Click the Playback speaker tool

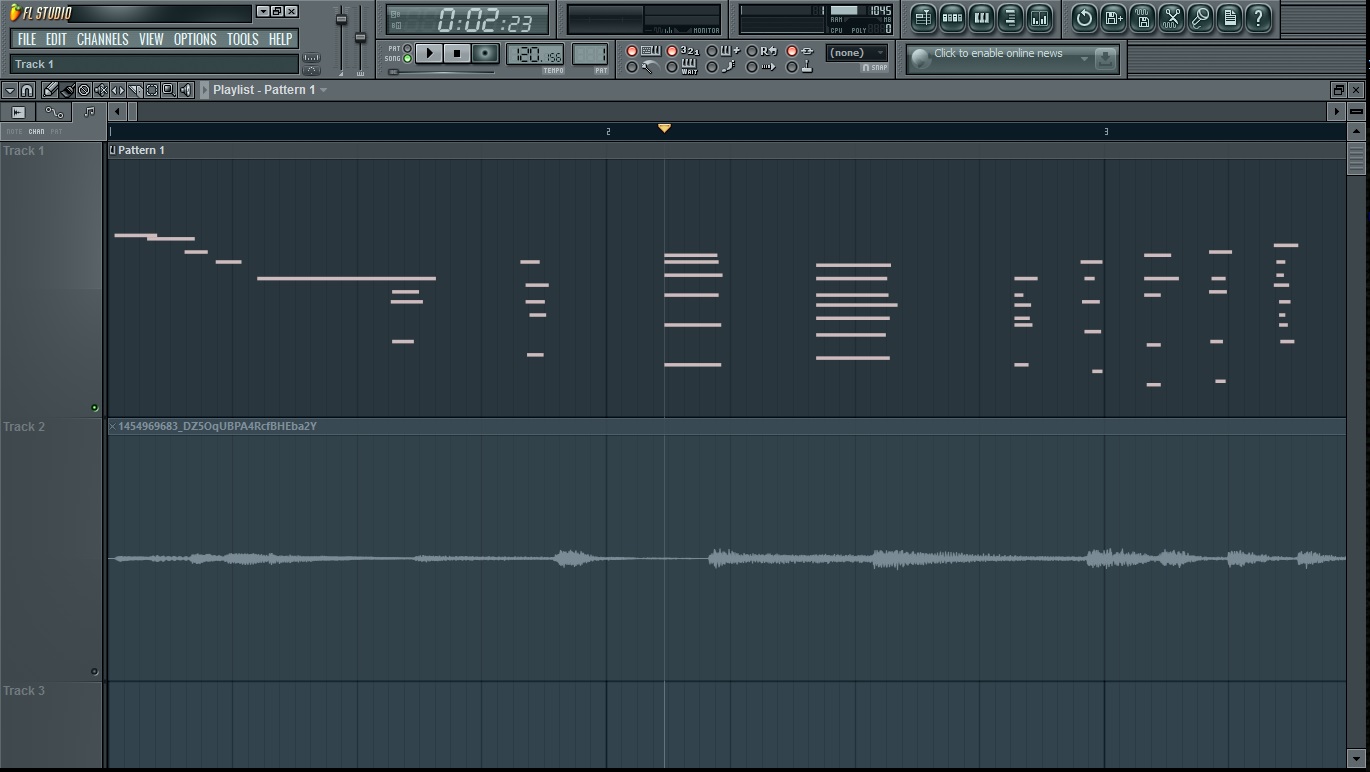186,90
